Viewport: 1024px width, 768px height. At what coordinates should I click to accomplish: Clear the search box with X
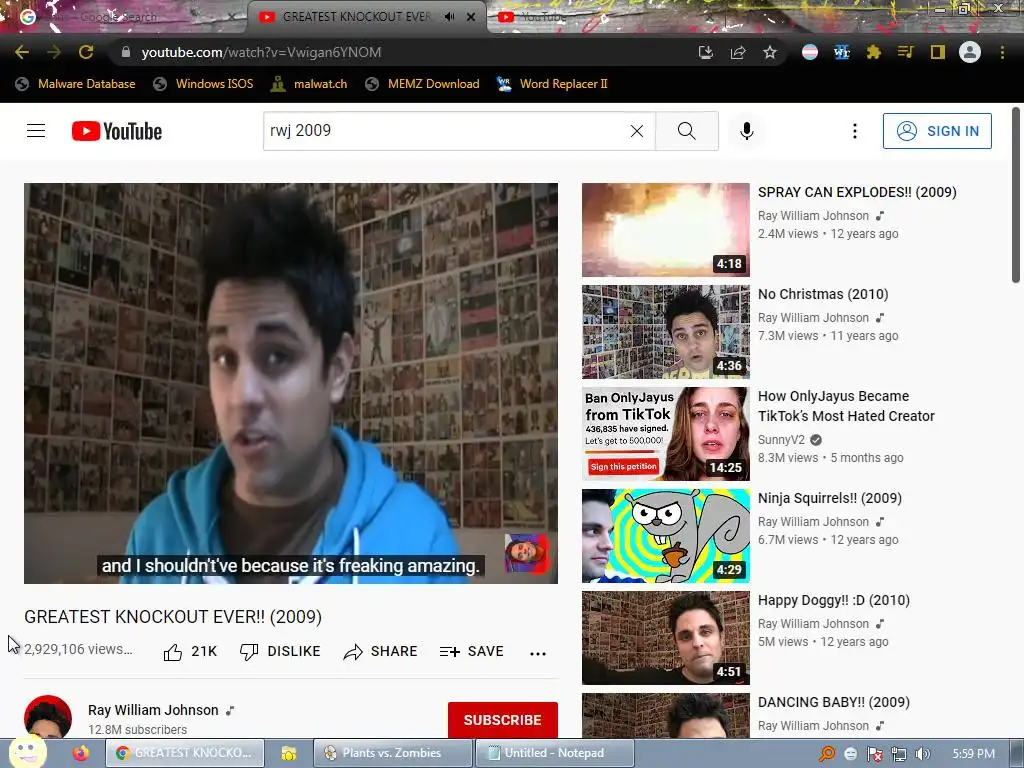tap(637, 131)
